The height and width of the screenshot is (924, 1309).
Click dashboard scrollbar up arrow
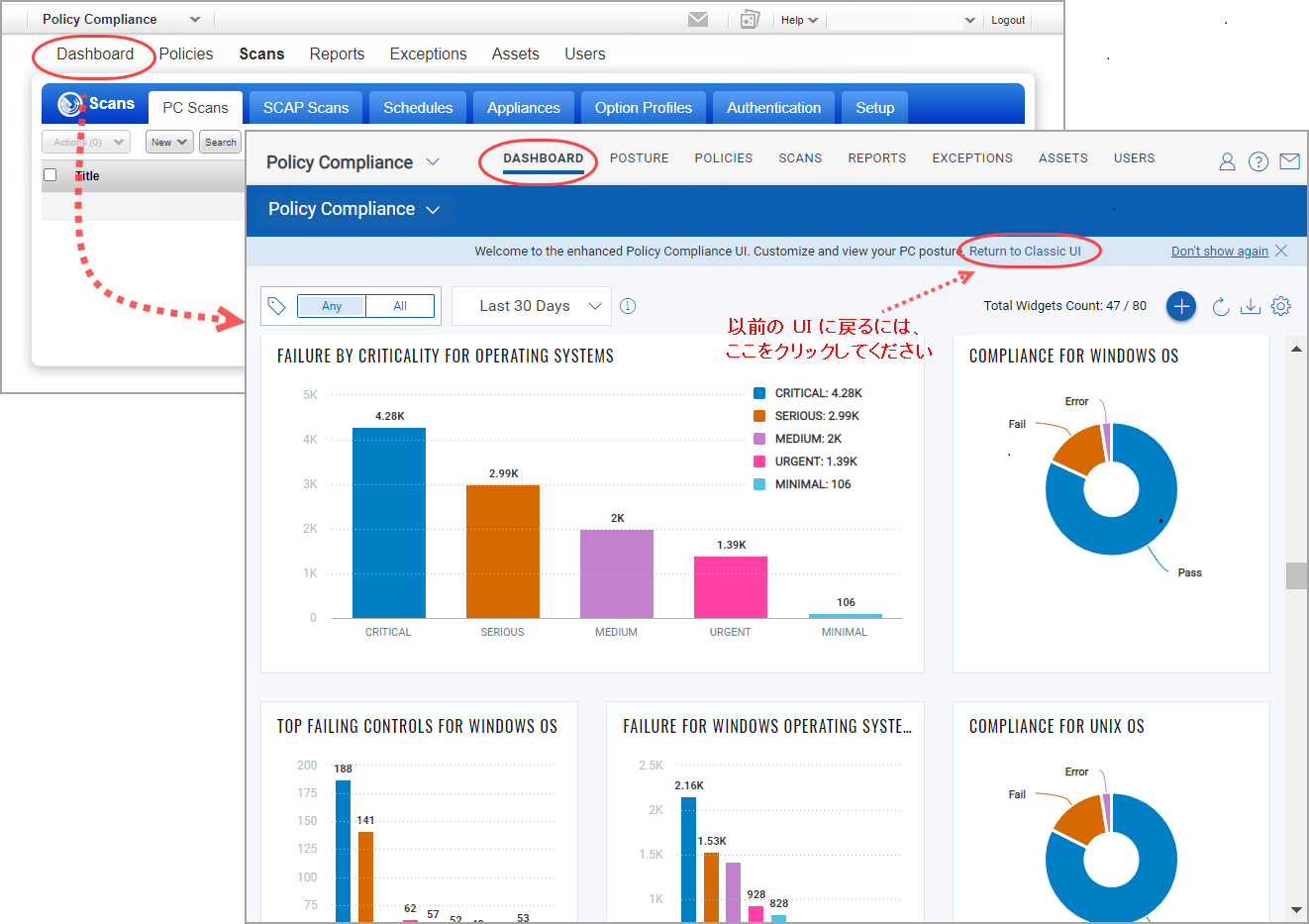pyautogui.click(x=1296, y=350)
